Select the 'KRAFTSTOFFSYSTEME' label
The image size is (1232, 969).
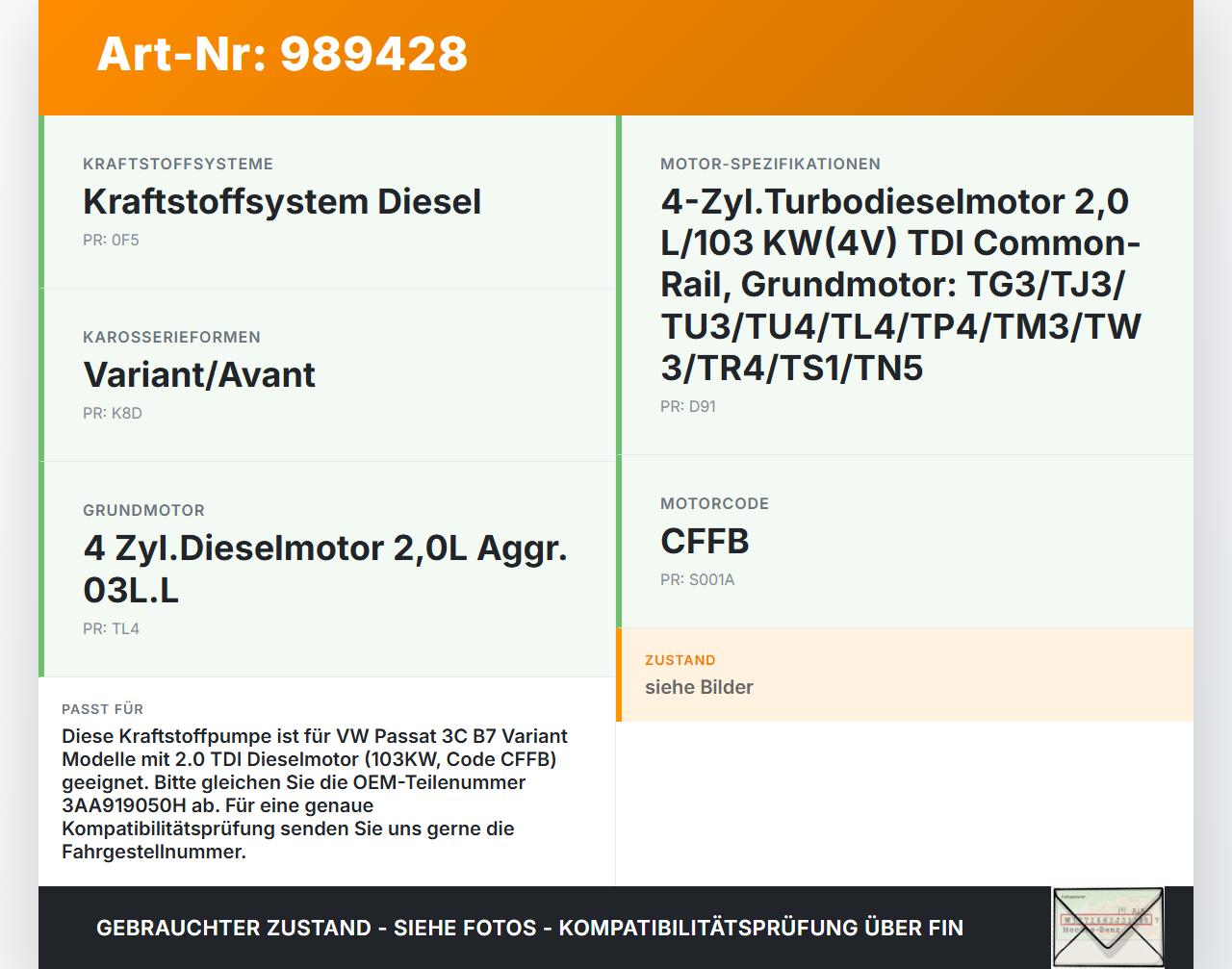point(178,164)
